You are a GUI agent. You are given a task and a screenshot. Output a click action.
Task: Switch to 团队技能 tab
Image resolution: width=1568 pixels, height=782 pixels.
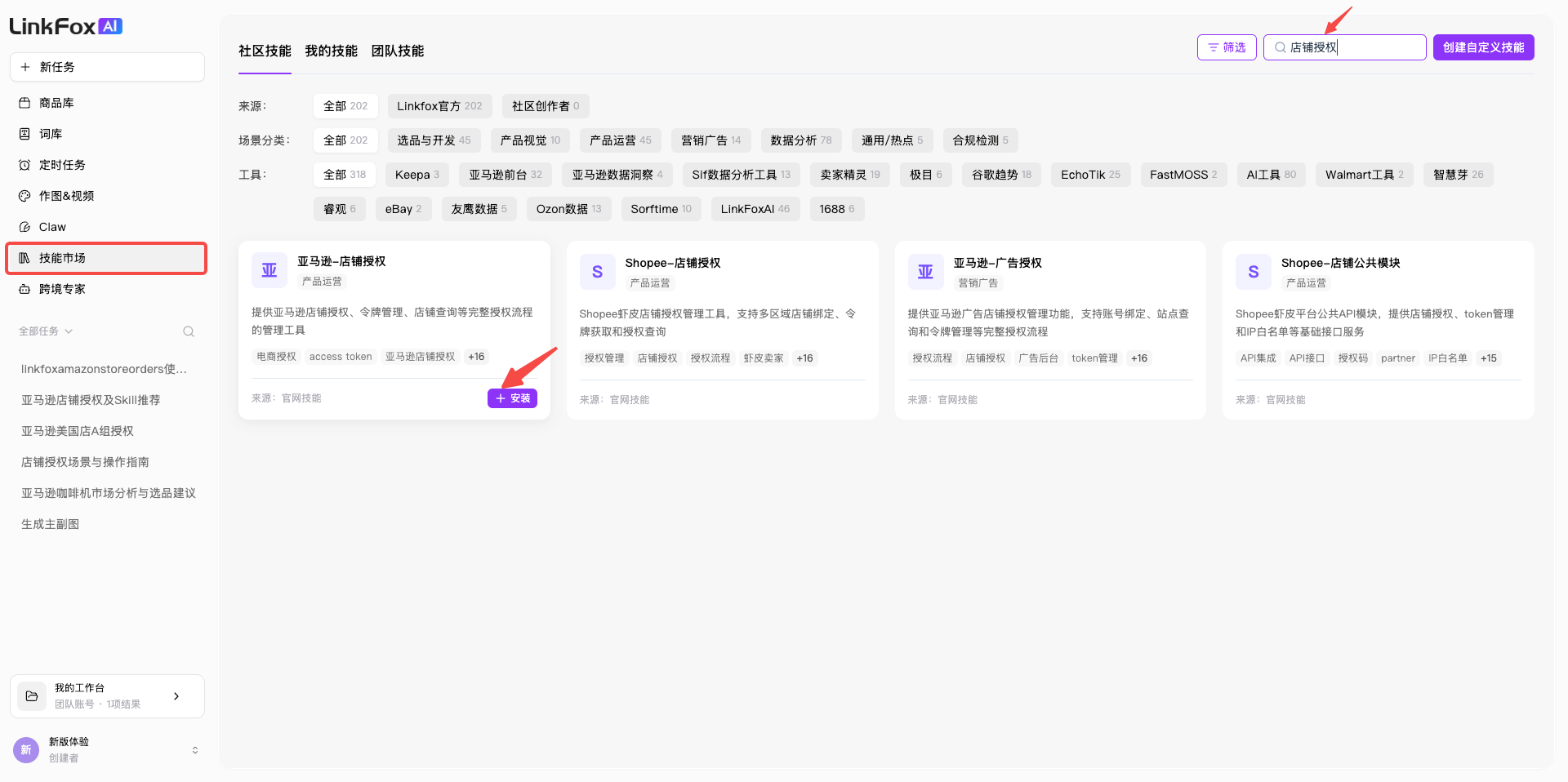pyautogui.click(x=398, y=51)
